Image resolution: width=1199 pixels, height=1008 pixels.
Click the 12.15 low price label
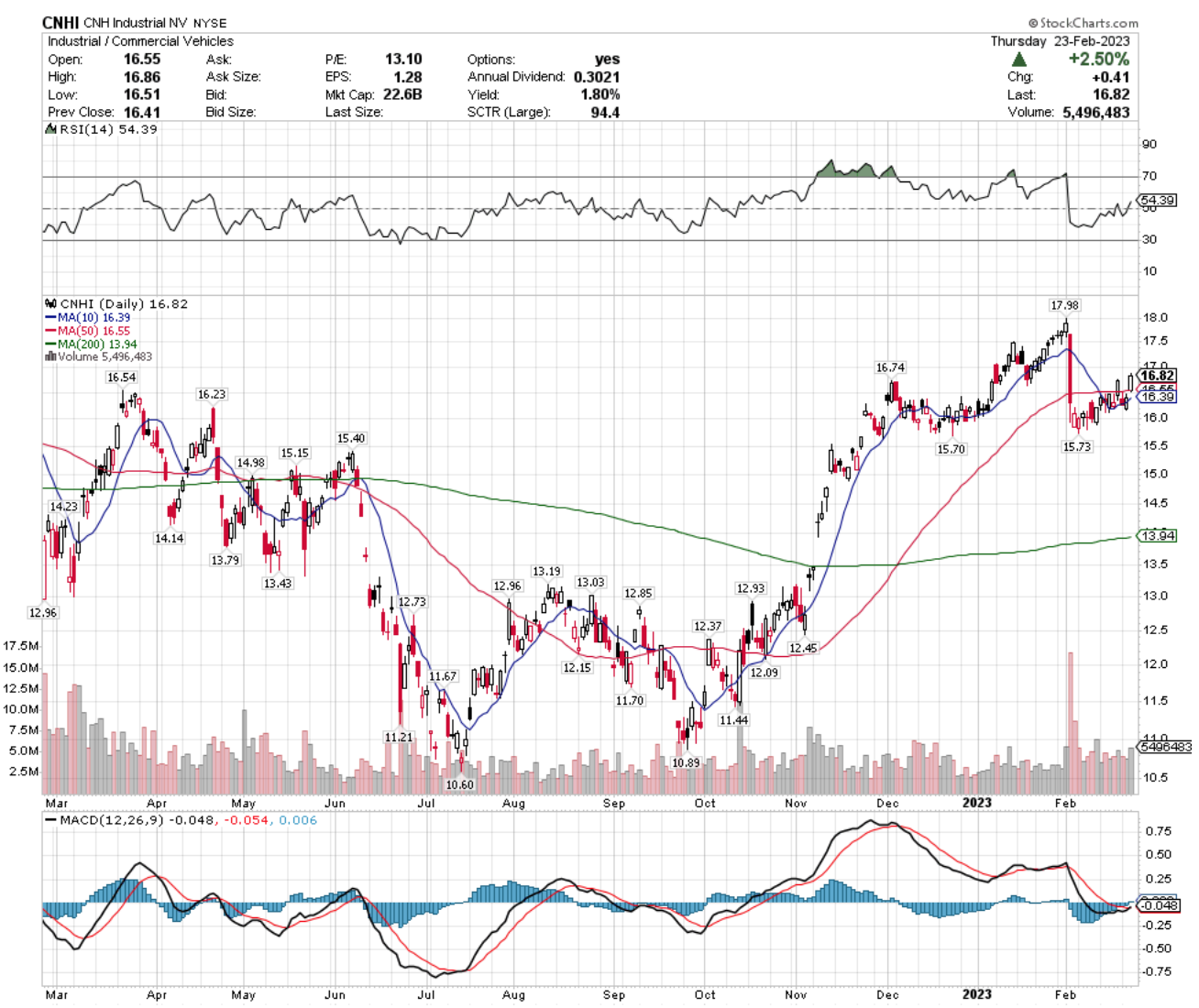tap(577, 668)
